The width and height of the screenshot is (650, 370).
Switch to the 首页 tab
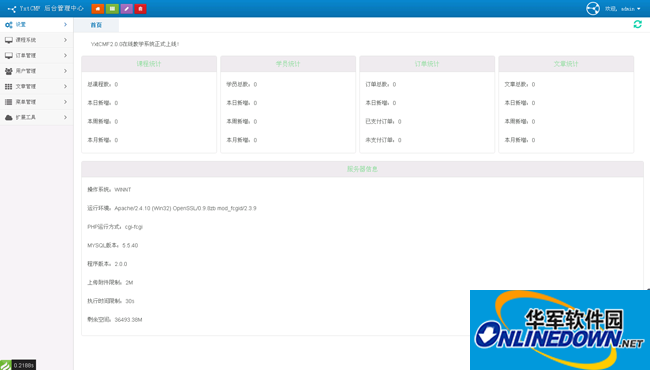click(x=96, y=25)
